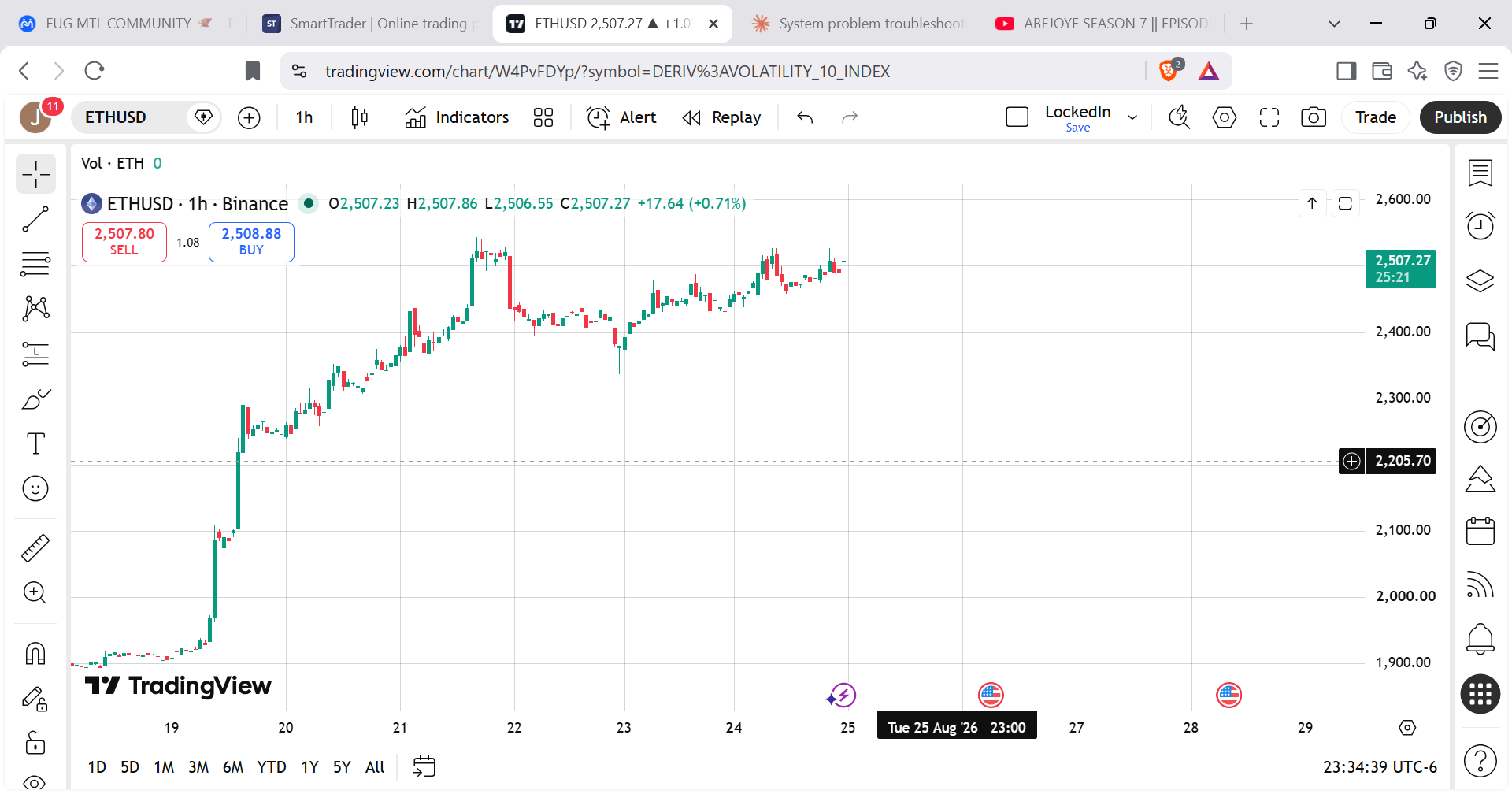This screenshot has height=794, width=1512.
Task: Toggle lock all drawing tools
Action: point(35,741)
